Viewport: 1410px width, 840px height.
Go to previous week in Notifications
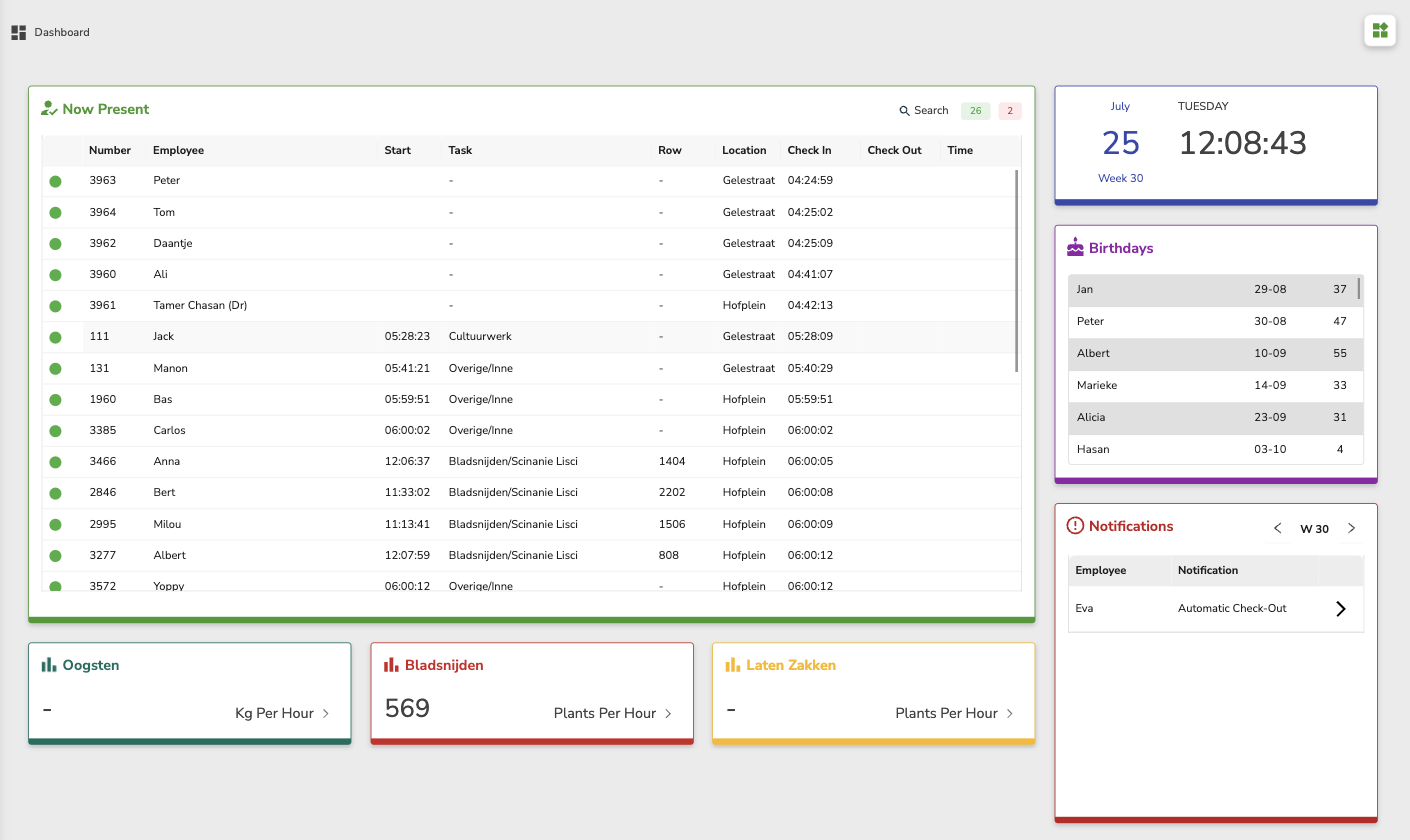[1277, 528]
